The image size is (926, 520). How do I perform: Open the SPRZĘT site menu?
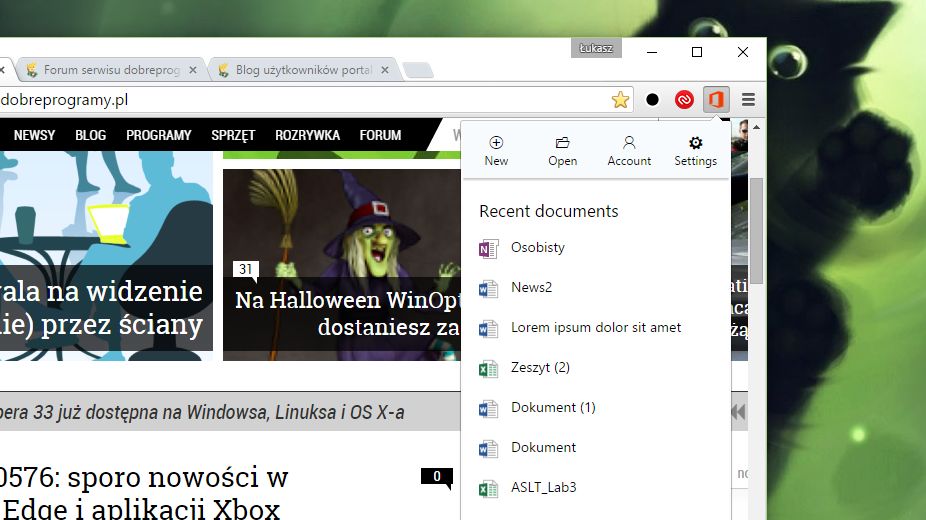[233, 135]
